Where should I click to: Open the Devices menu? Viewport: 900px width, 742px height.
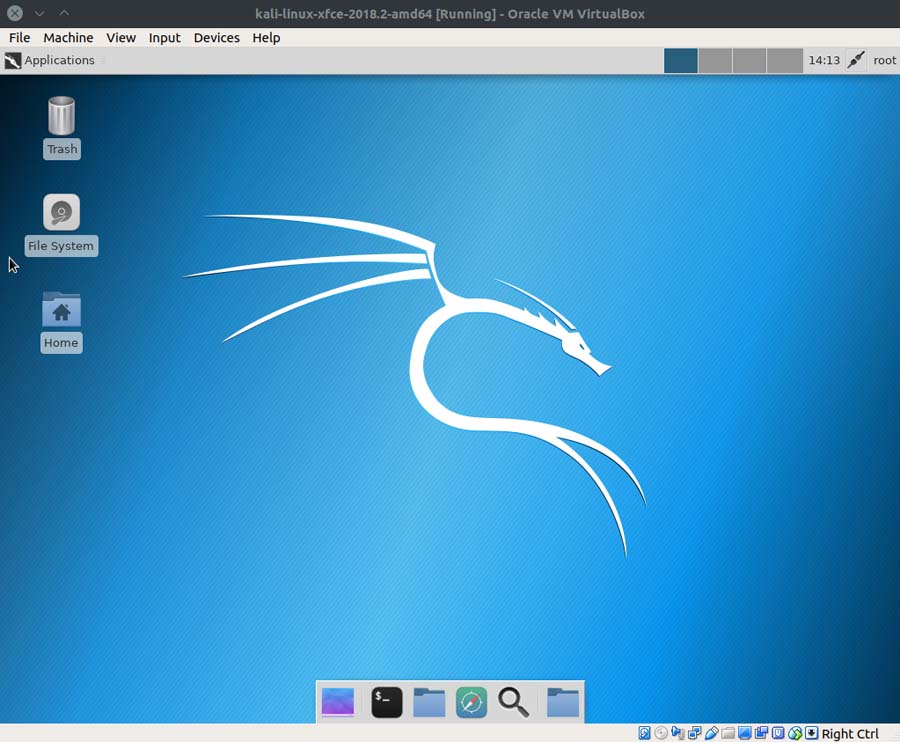coord(216,38)
